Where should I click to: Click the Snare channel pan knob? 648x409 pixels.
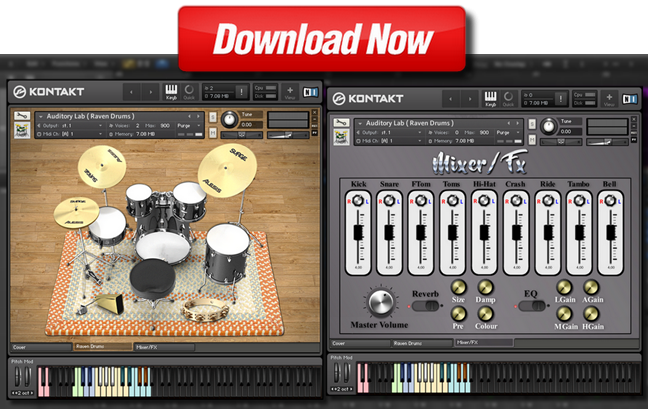click(x=389, y=201)
